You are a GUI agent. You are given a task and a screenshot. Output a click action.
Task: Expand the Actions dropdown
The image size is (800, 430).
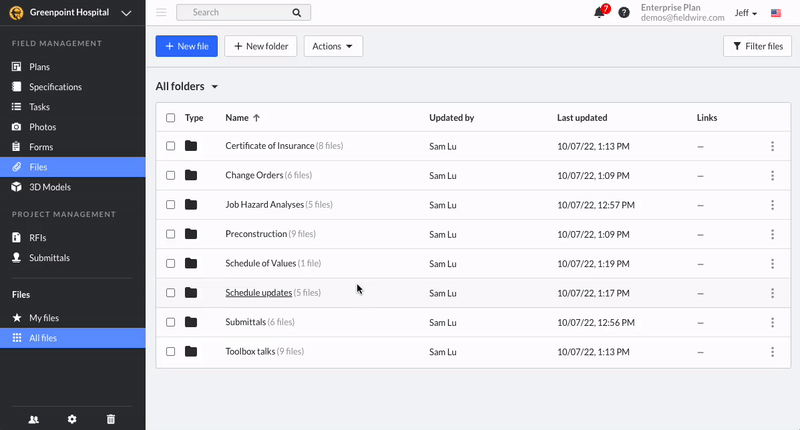(332, 46)
